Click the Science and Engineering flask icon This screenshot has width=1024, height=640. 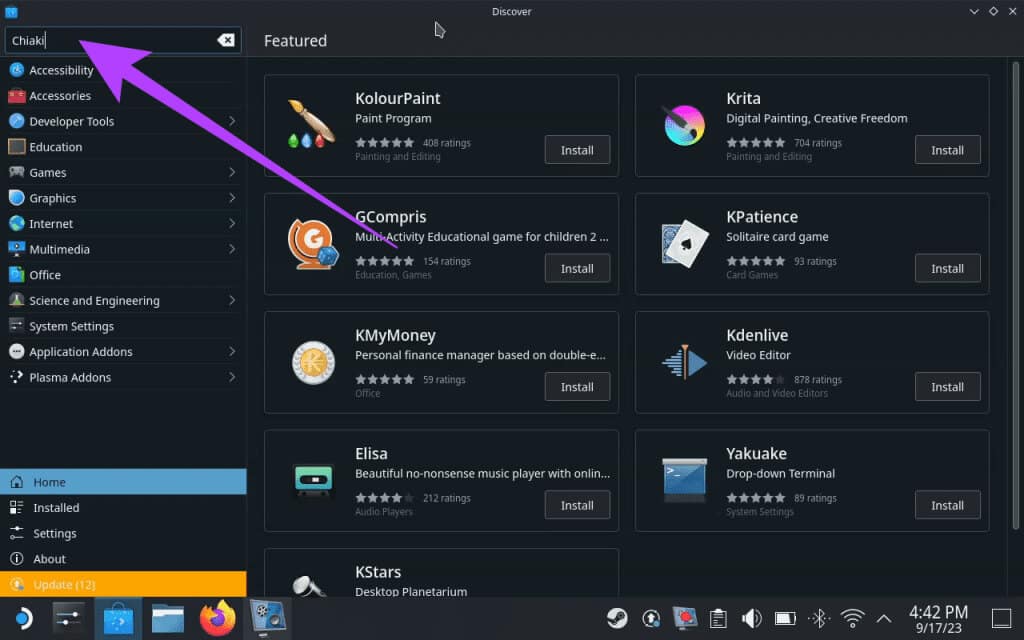[16, 300]
